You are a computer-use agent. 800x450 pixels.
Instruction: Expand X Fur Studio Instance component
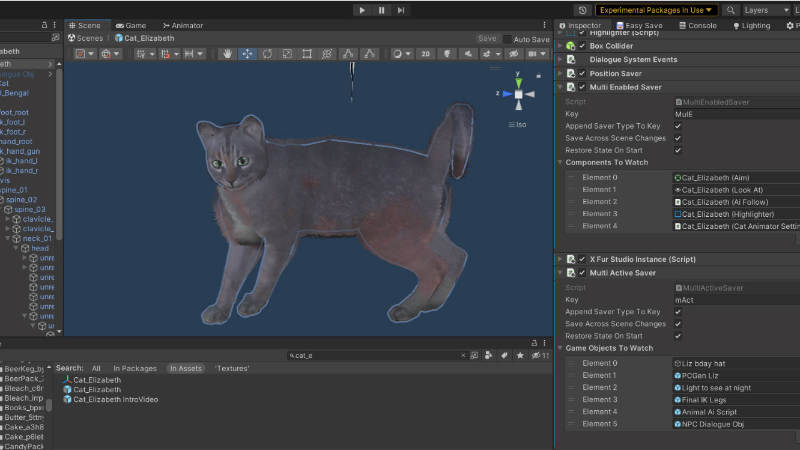point(560,259)
